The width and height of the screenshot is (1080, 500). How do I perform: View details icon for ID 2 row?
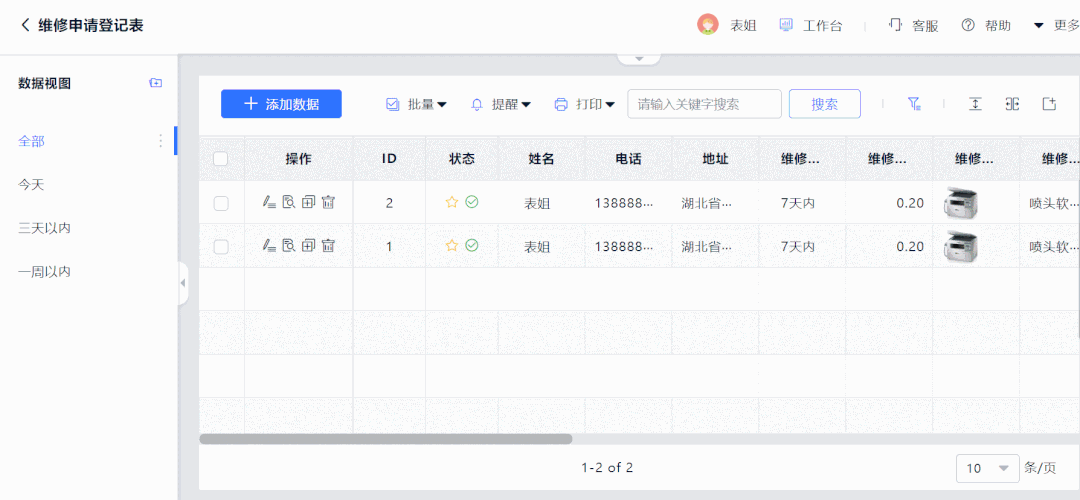pos(288,202)
